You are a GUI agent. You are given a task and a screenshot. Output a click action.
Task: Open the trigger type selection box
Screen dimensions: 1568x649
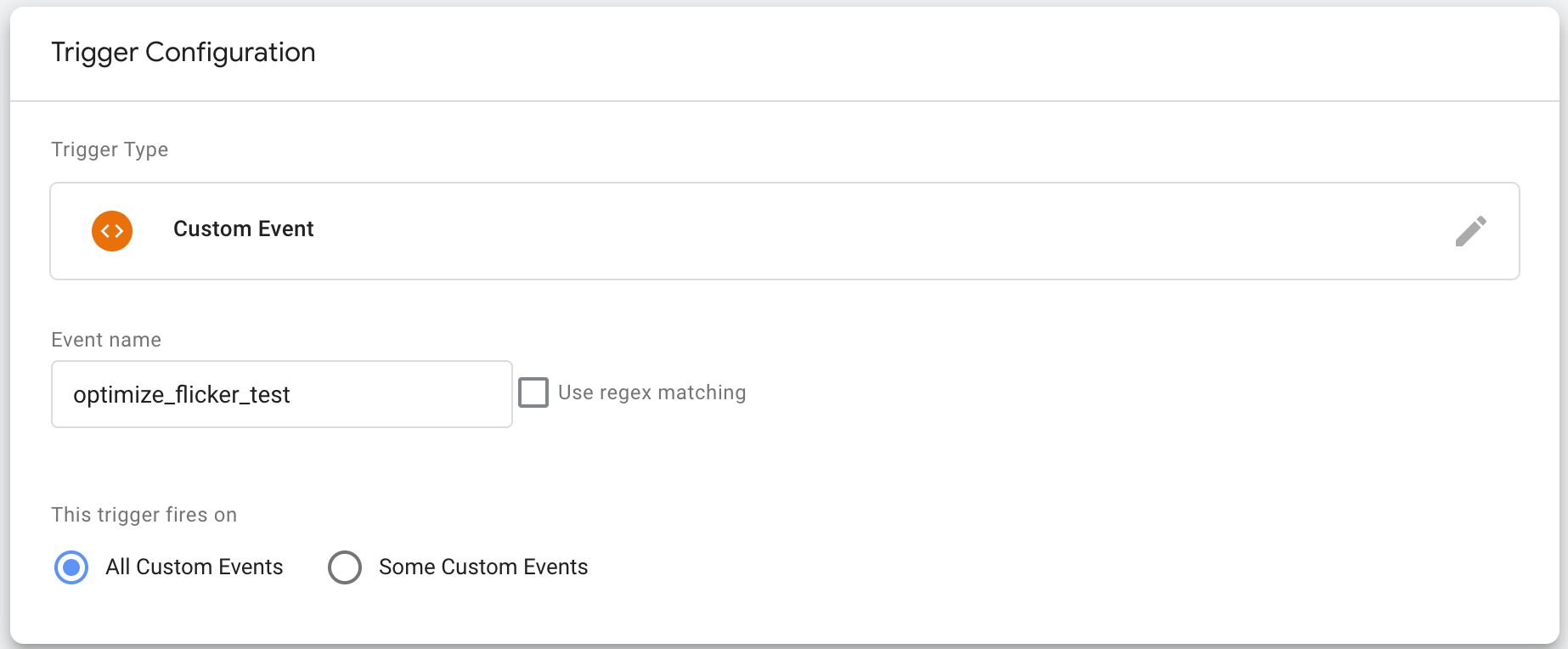pos(785,231)
